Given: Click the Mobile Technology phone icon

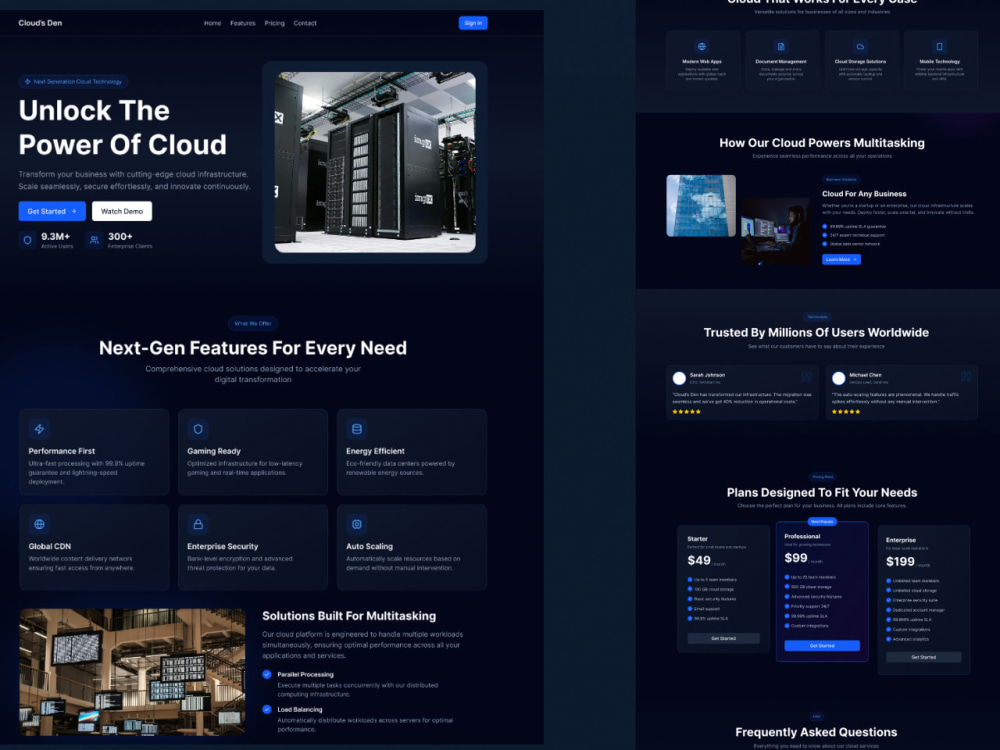Looking at the screenshot, I should tap(939, 47).
